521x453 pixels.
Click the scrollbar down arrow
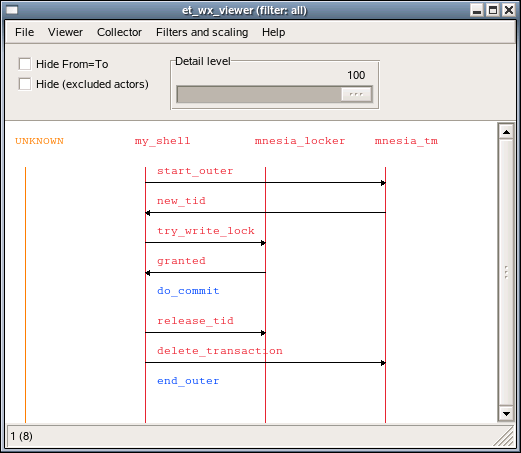[506, 414]
